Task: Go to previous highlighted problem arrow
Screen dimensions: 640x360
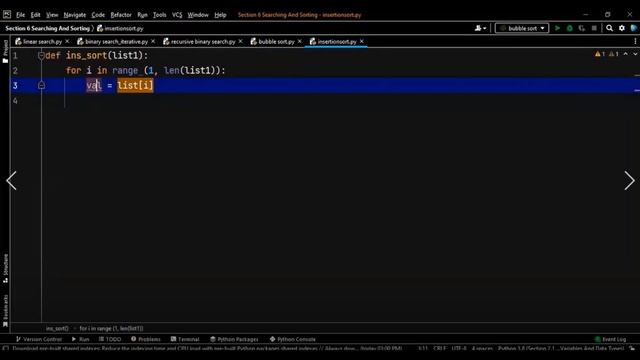Action: (626, 54)
